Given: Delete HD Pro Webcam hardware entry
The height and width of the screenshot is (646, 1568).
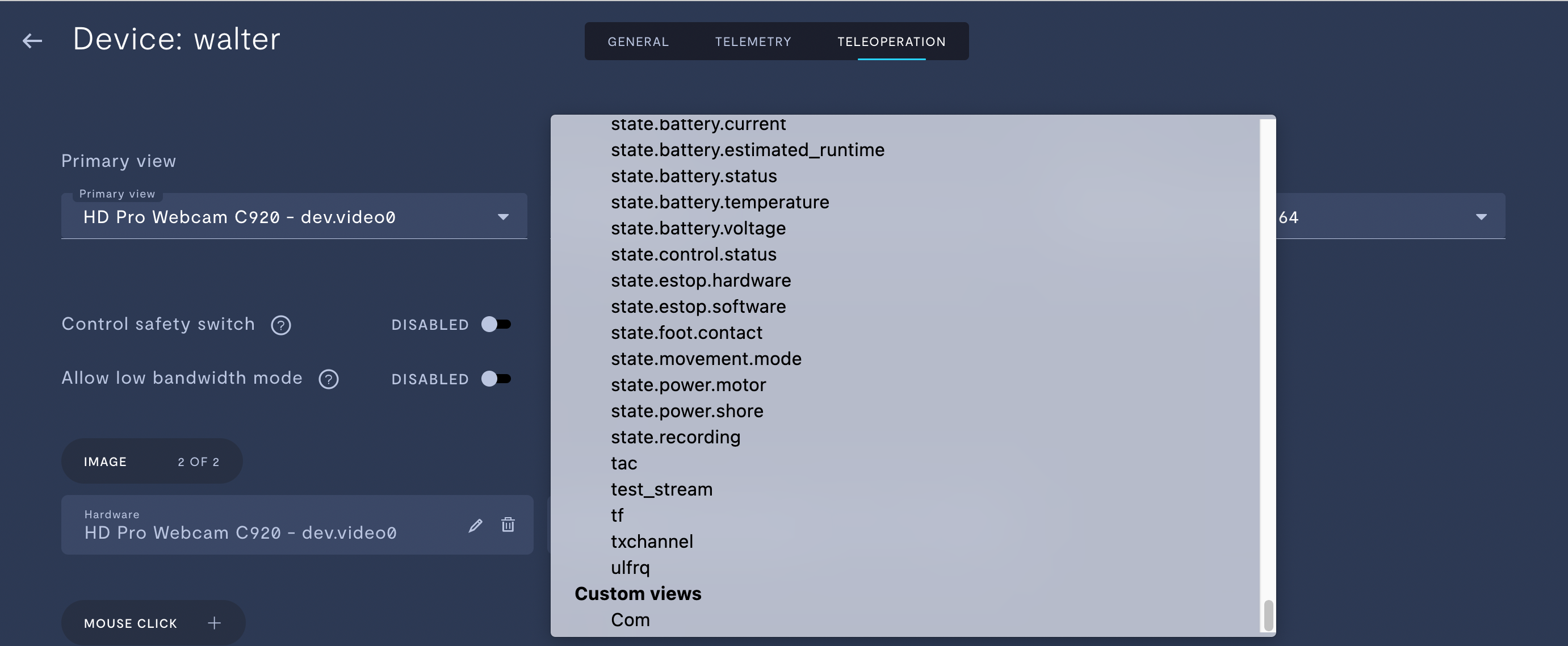Looking at the screenshot, I should [x=508, y=525].
